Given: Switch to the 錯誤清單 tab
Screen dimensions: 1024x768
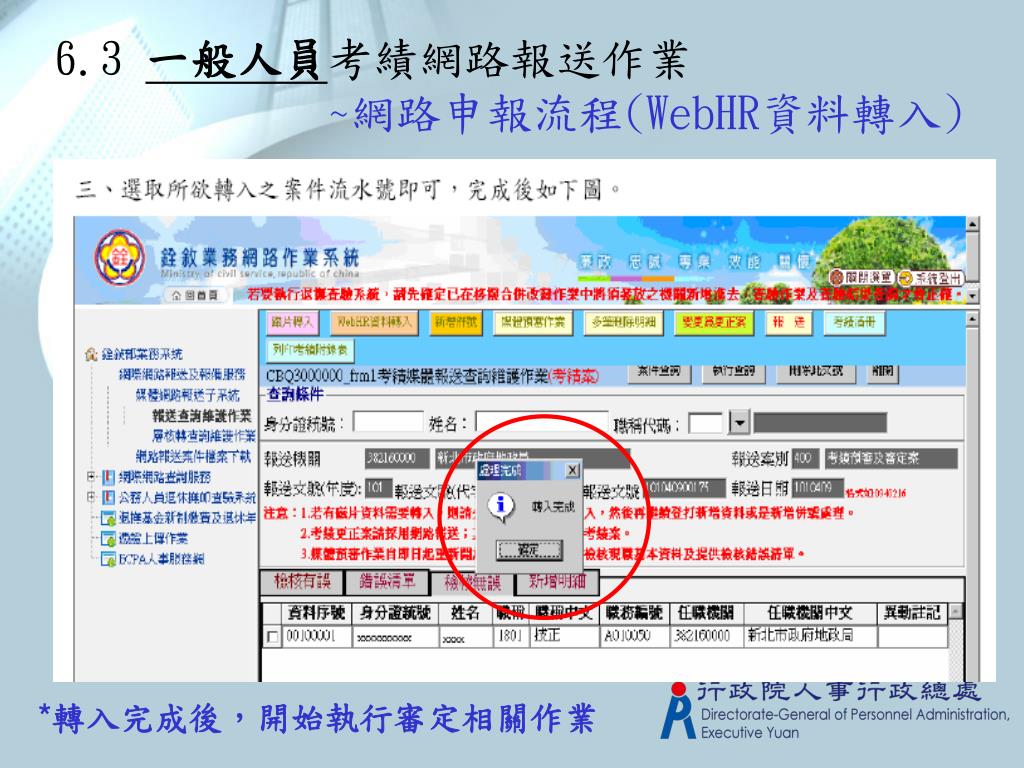Looking at the screenshot, I should tap(387, 582).
